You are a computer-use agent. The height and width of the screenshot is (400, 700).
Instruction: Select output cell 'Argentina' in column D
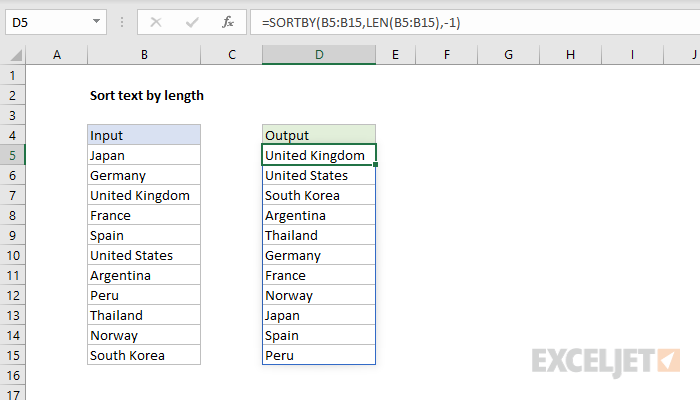pos(319,215)
